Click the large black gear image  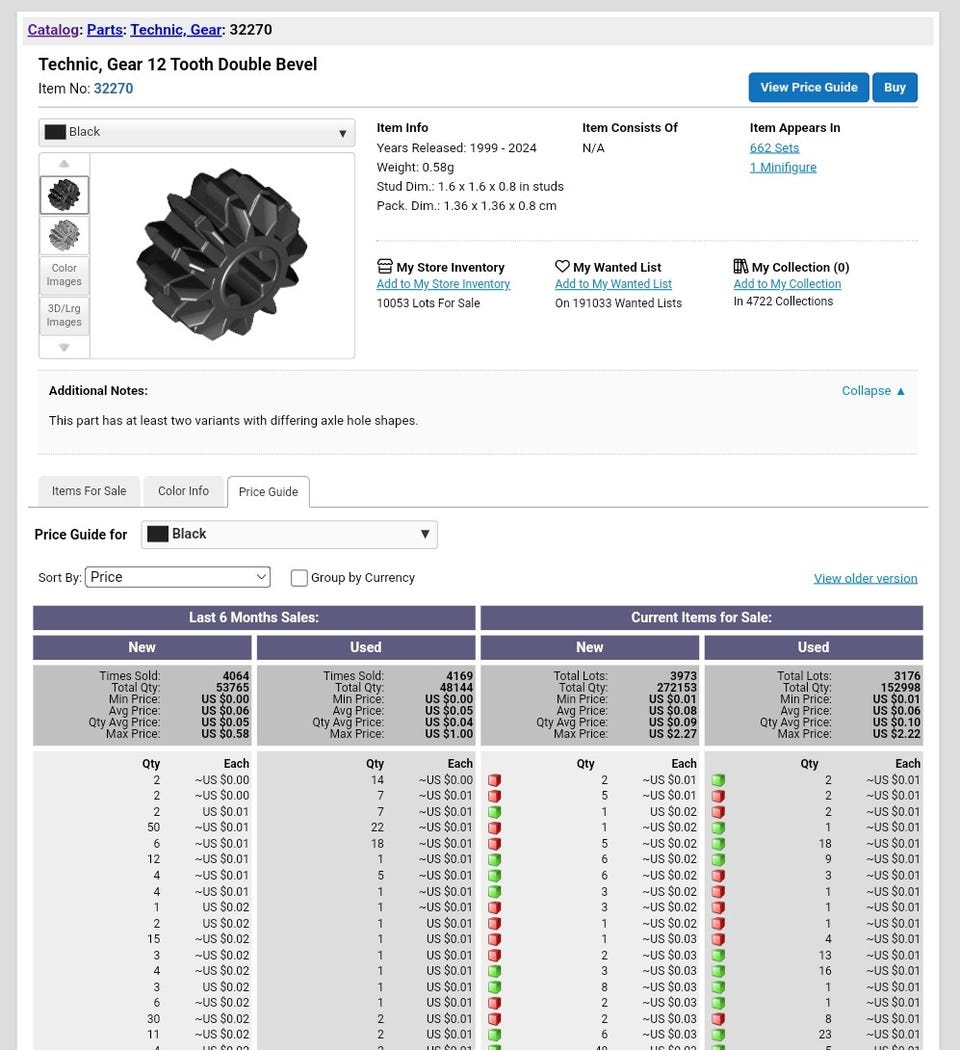point(222,254)
